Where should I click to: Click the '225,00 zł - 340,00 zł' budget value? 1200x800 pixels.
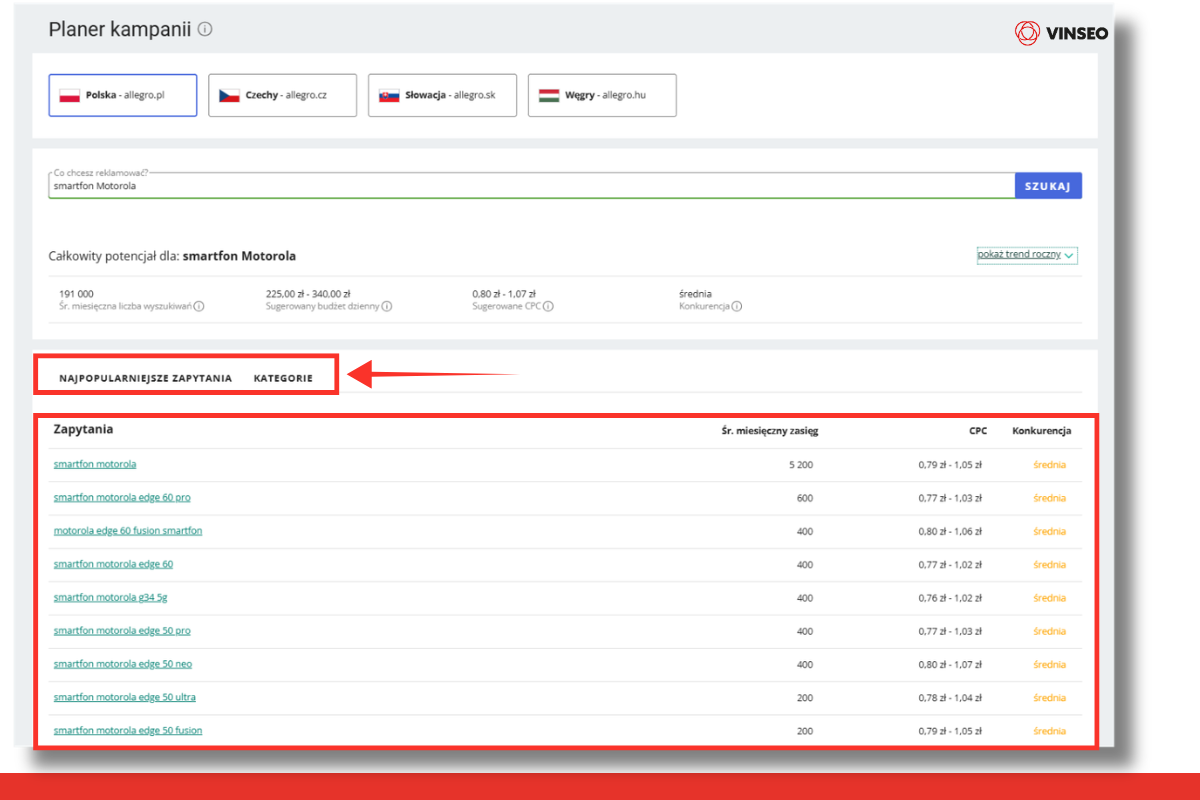308,294
